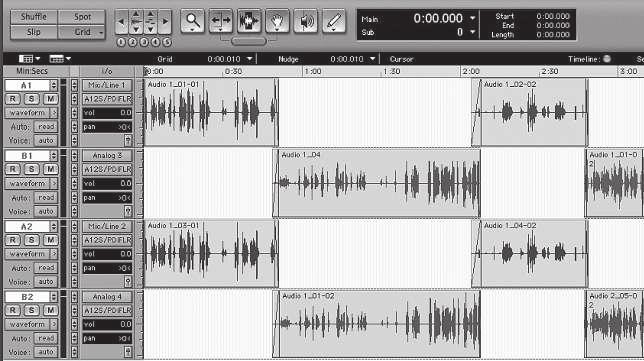
Task: Enable Shuffle edit mode
Action: (x=34, y=17)
